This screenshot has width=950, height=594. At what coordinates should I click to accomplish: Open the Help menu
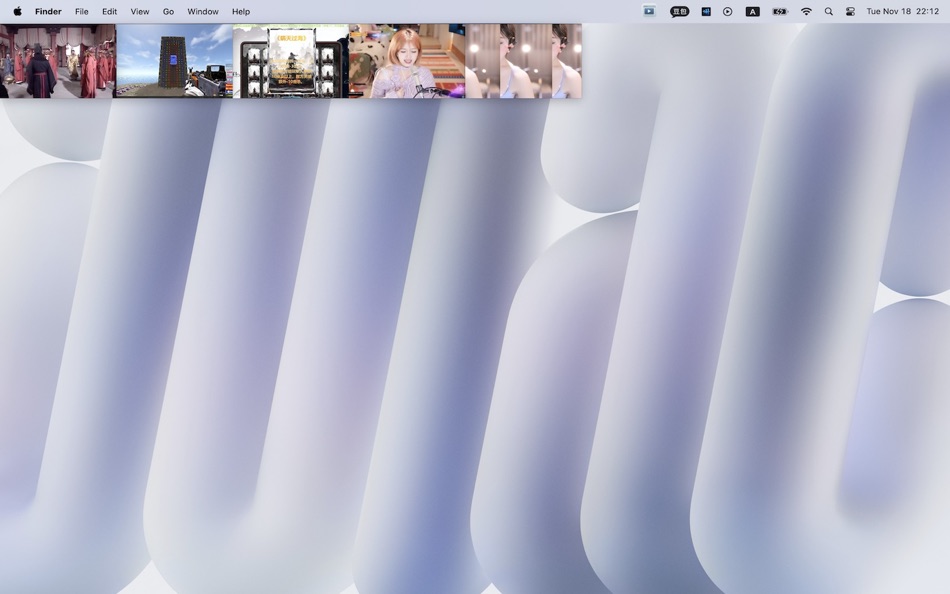click(240, 11)
